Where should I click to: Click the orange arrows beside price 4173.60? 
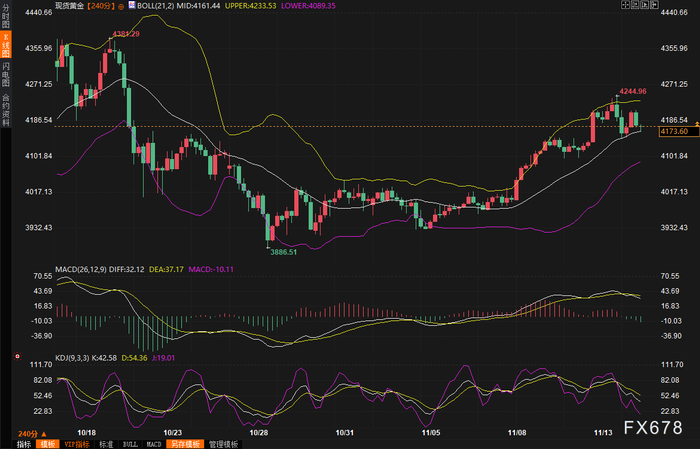point(697,123)
